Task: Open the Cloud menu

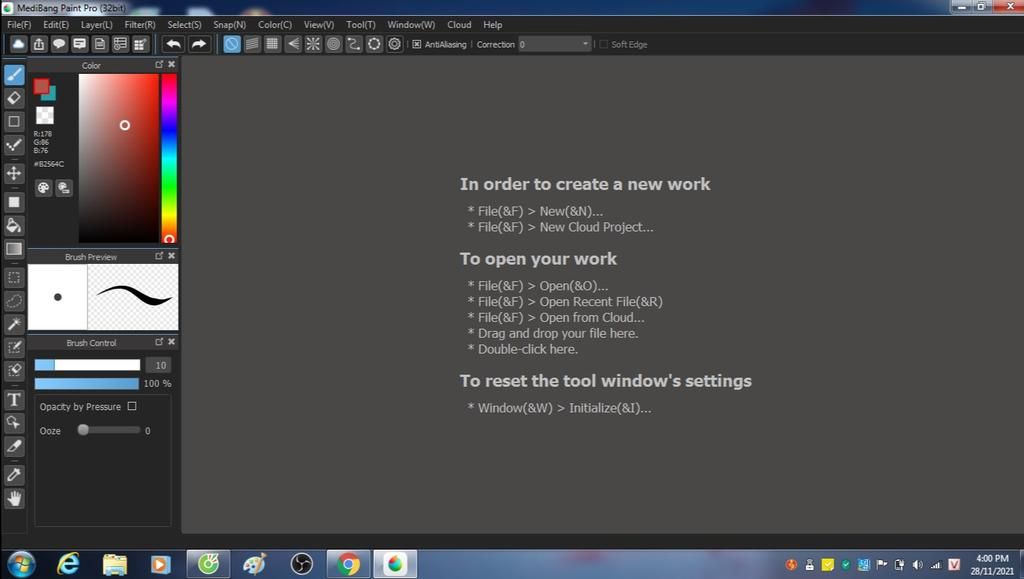Action: [459, 24]
